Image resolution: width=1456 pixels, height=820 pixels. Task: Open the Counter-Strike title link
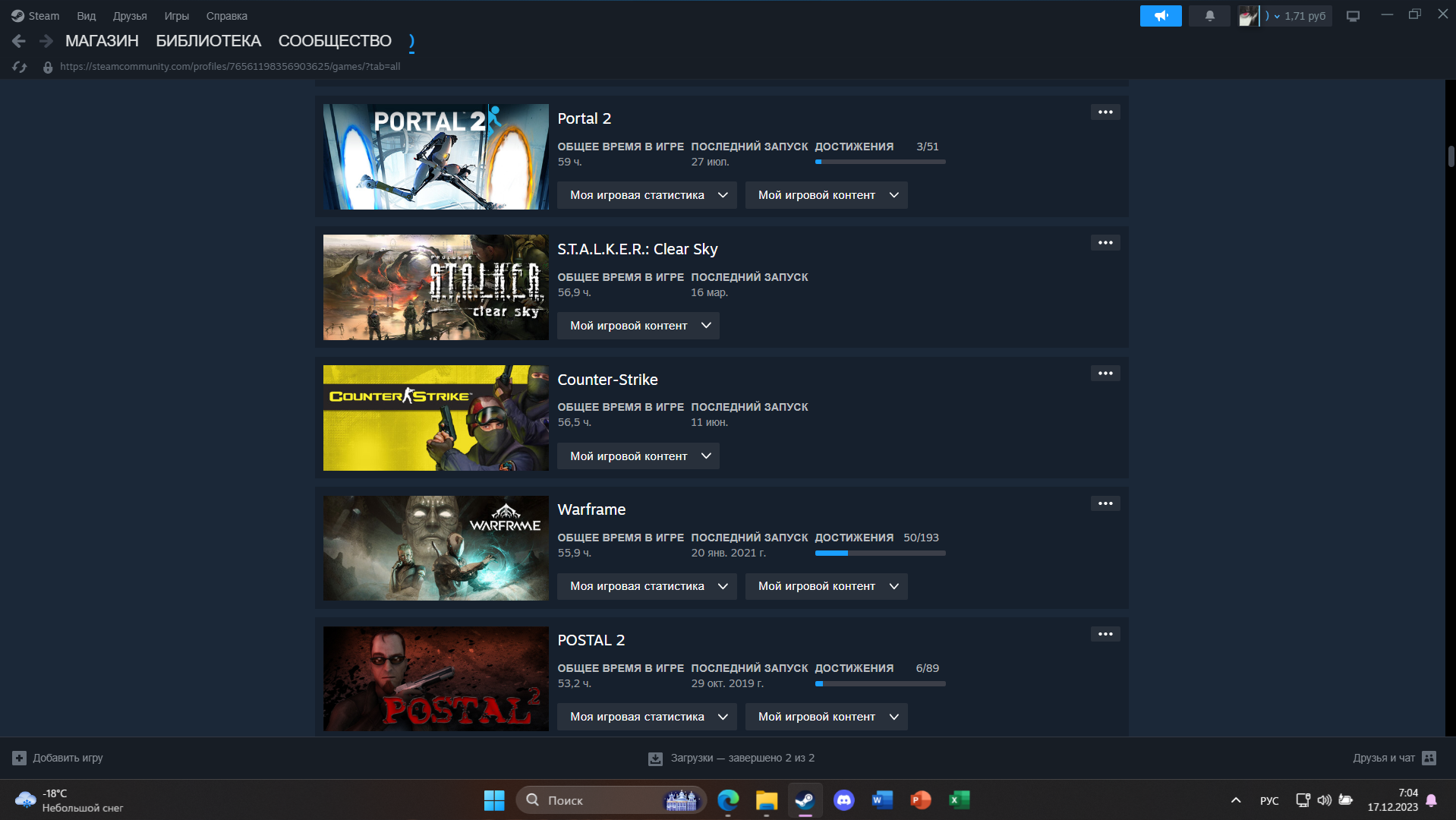608,380
